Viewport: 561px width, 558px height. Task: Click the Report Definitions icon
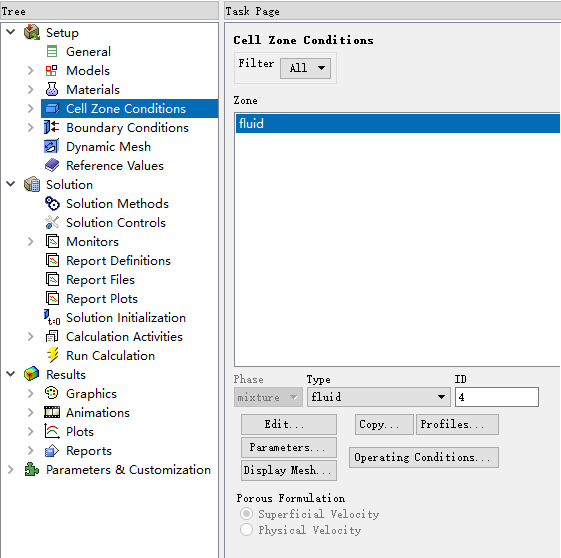pos(52,260)
